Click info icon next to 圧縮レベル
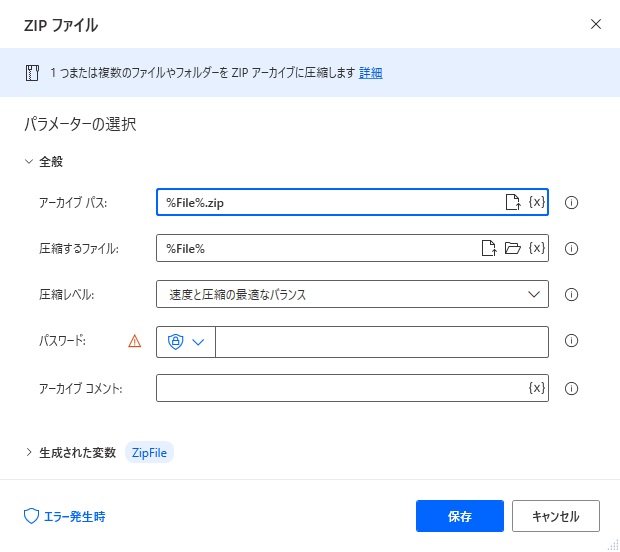Viewport: 620px width, 552px height. coord(571,294)
